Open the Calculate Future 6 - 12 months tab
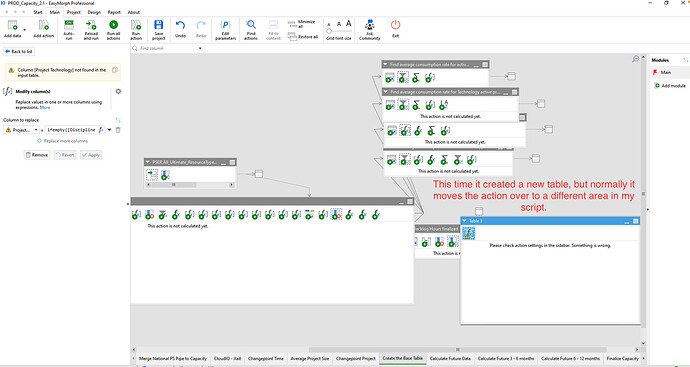The height and width of the screenshot is (367, 690). (570, 359)
